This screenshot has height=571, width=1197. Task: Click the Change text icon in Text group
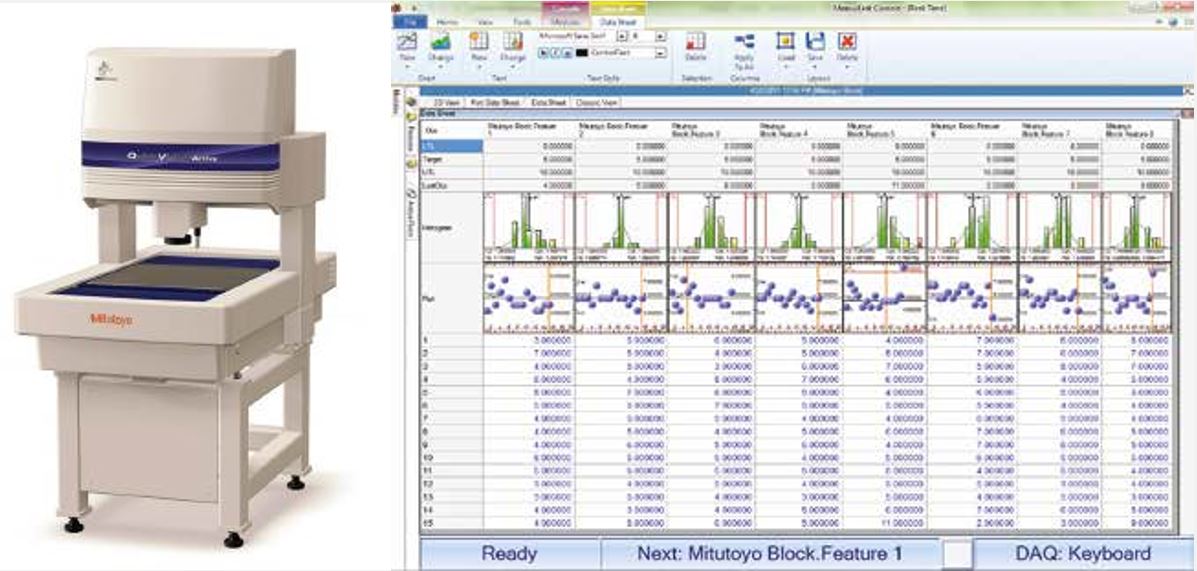(x=512, y=41)
